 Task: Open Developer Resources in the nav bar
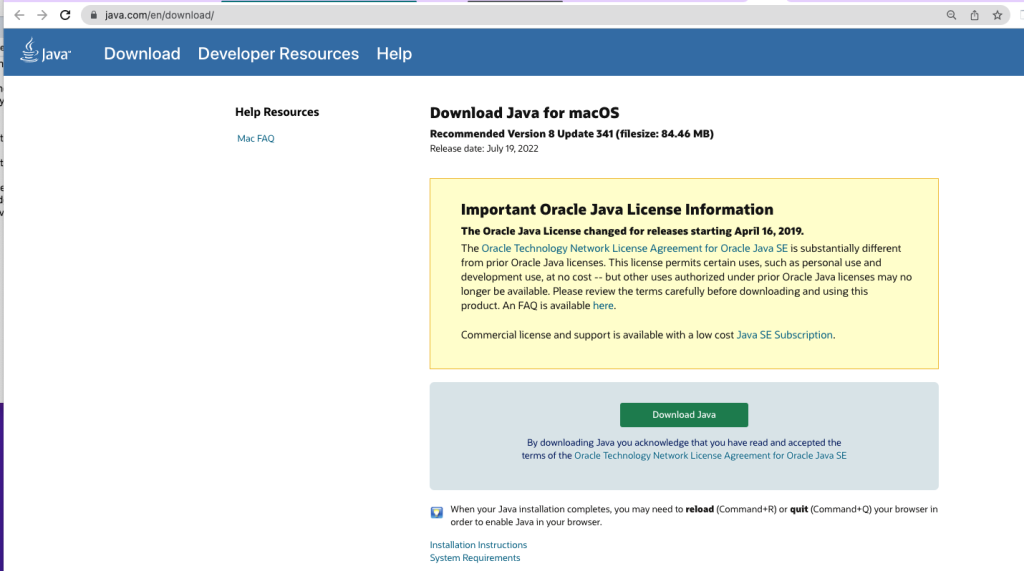pos(278,54)
